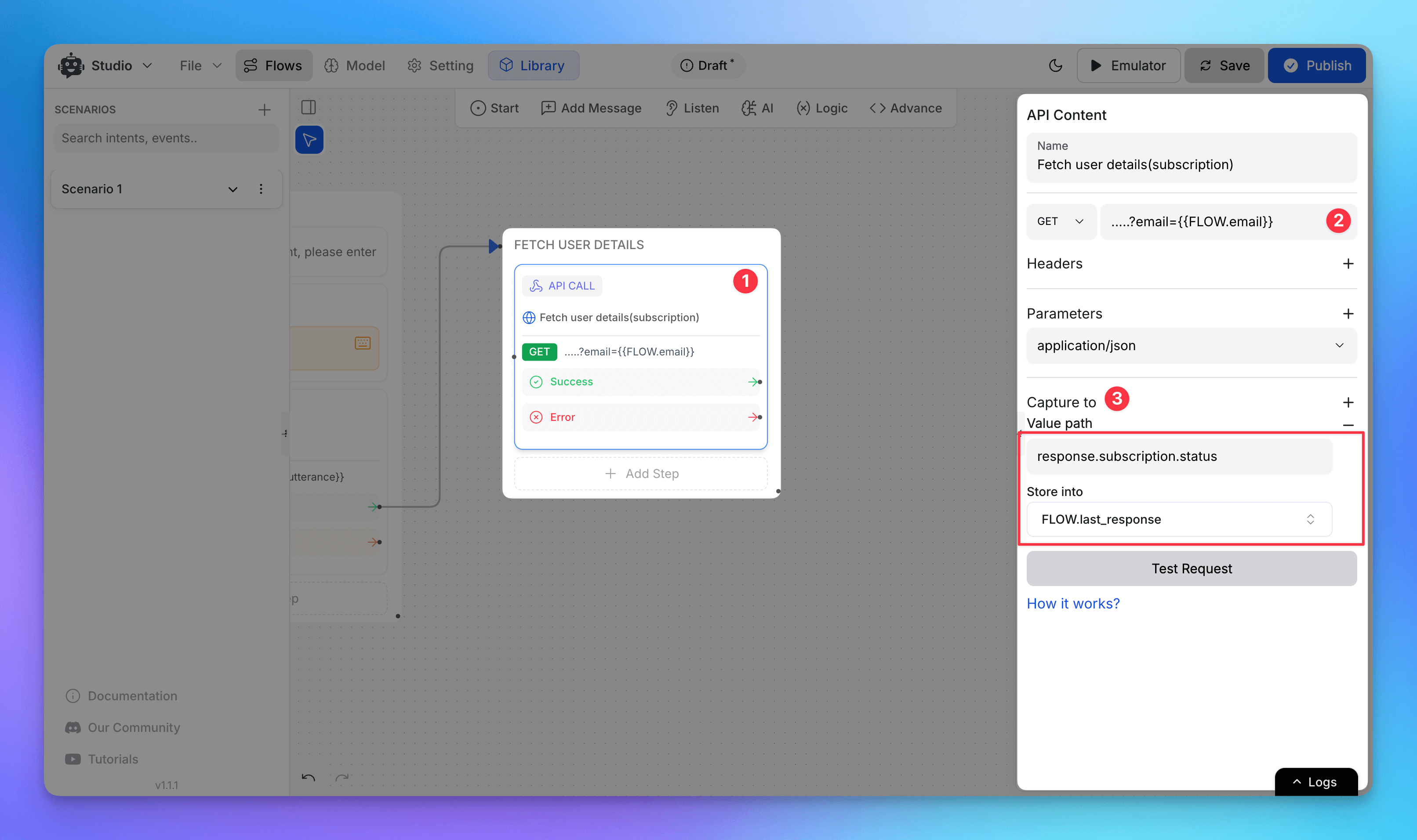
Task: Add a Listen node
Action: point(692,108)
